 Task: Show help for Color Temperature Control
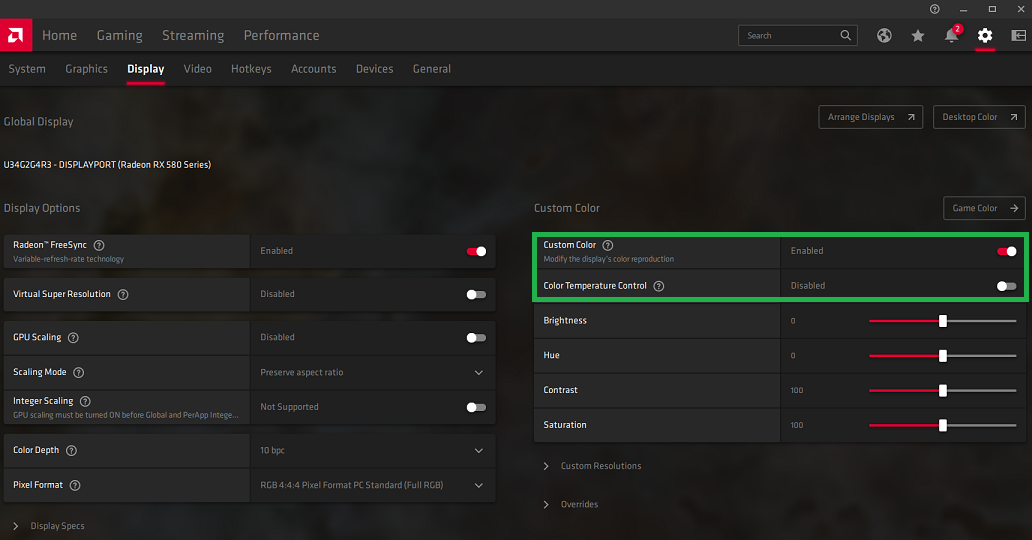coord(658,286)
